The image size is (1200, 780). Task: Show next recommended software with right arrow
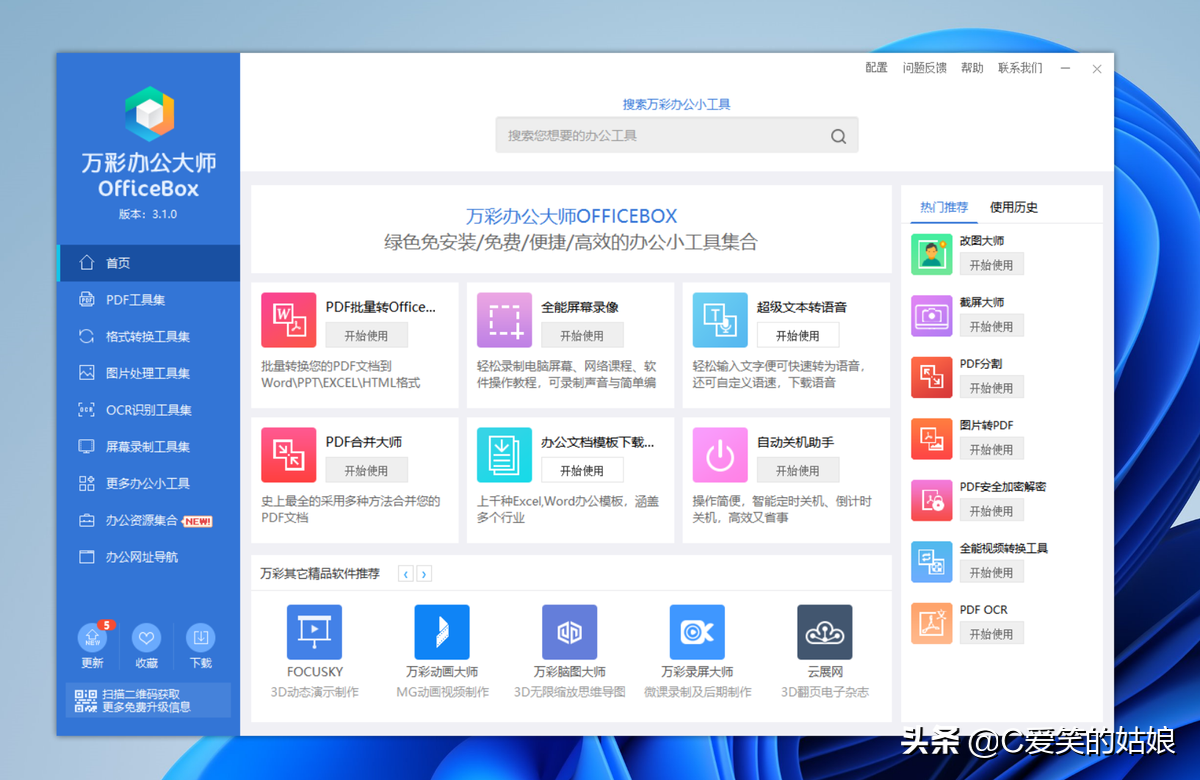(x=424, y=574)
